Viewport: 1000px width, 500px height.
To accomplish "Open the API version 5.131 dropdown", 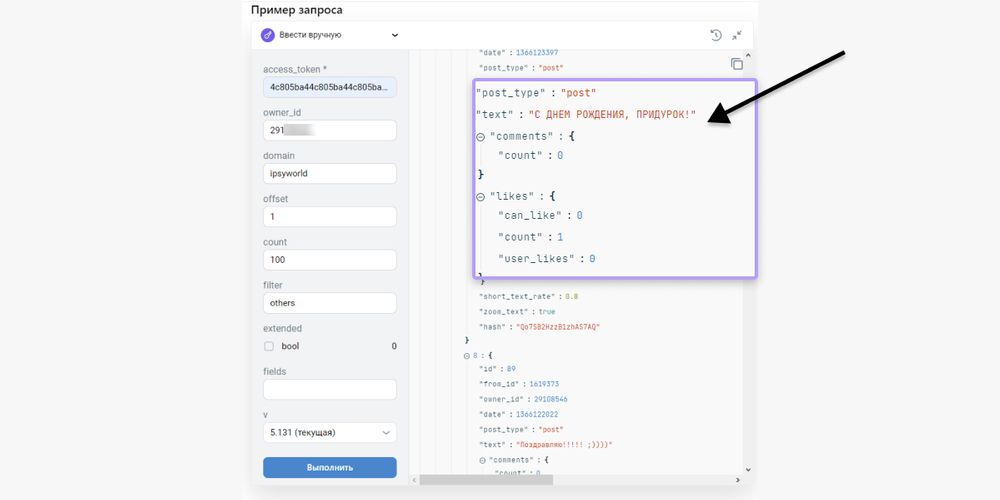I will 329,433.
